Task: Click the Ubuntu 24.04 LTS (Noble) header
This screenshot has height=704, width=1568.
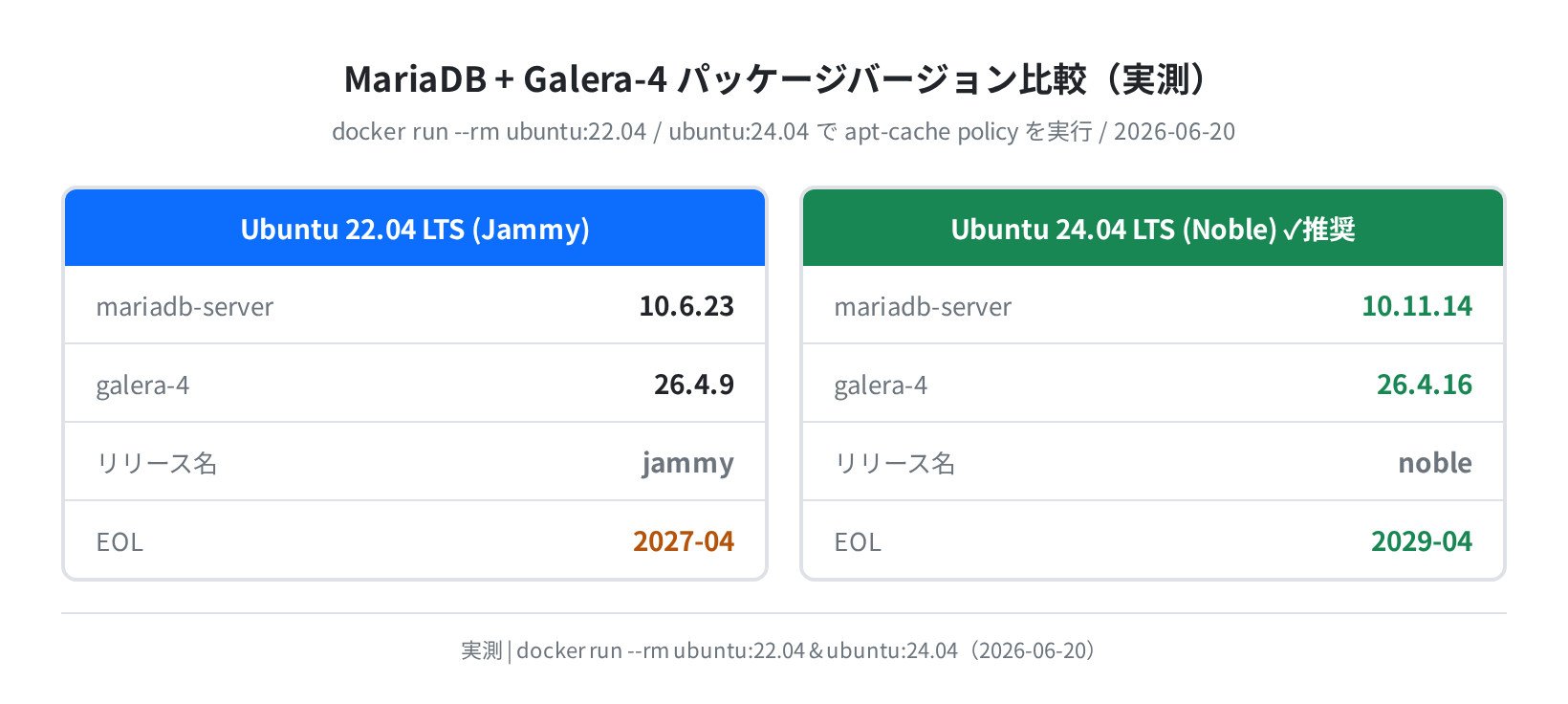Action: [1153, 228]
